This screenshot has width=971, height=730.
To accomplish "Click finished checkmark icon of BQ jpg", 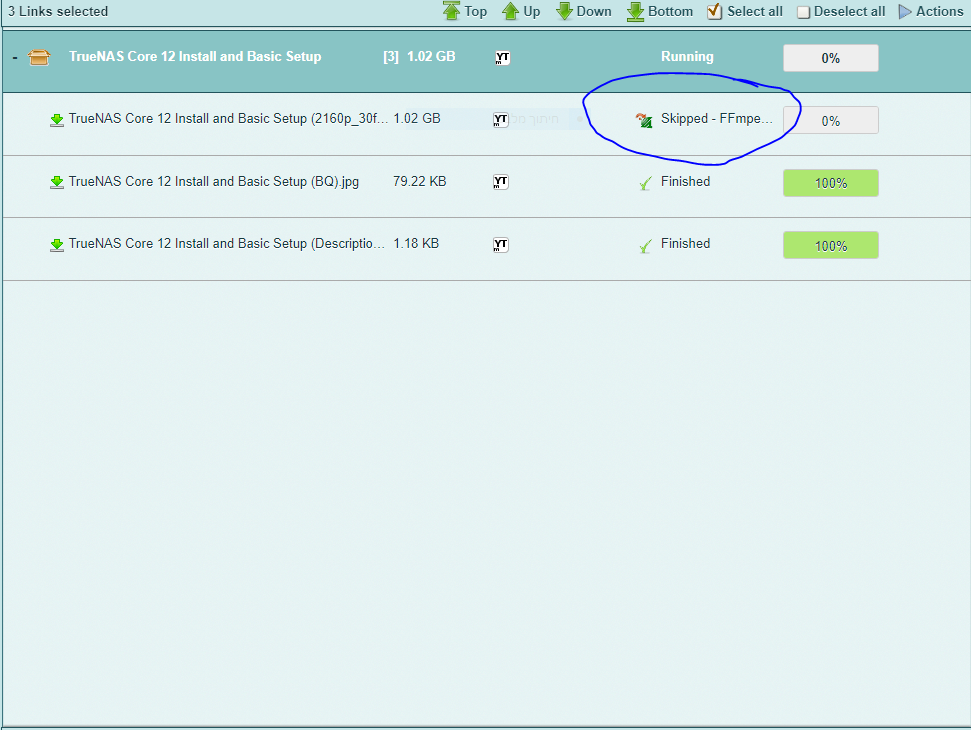I will [645, 183].
